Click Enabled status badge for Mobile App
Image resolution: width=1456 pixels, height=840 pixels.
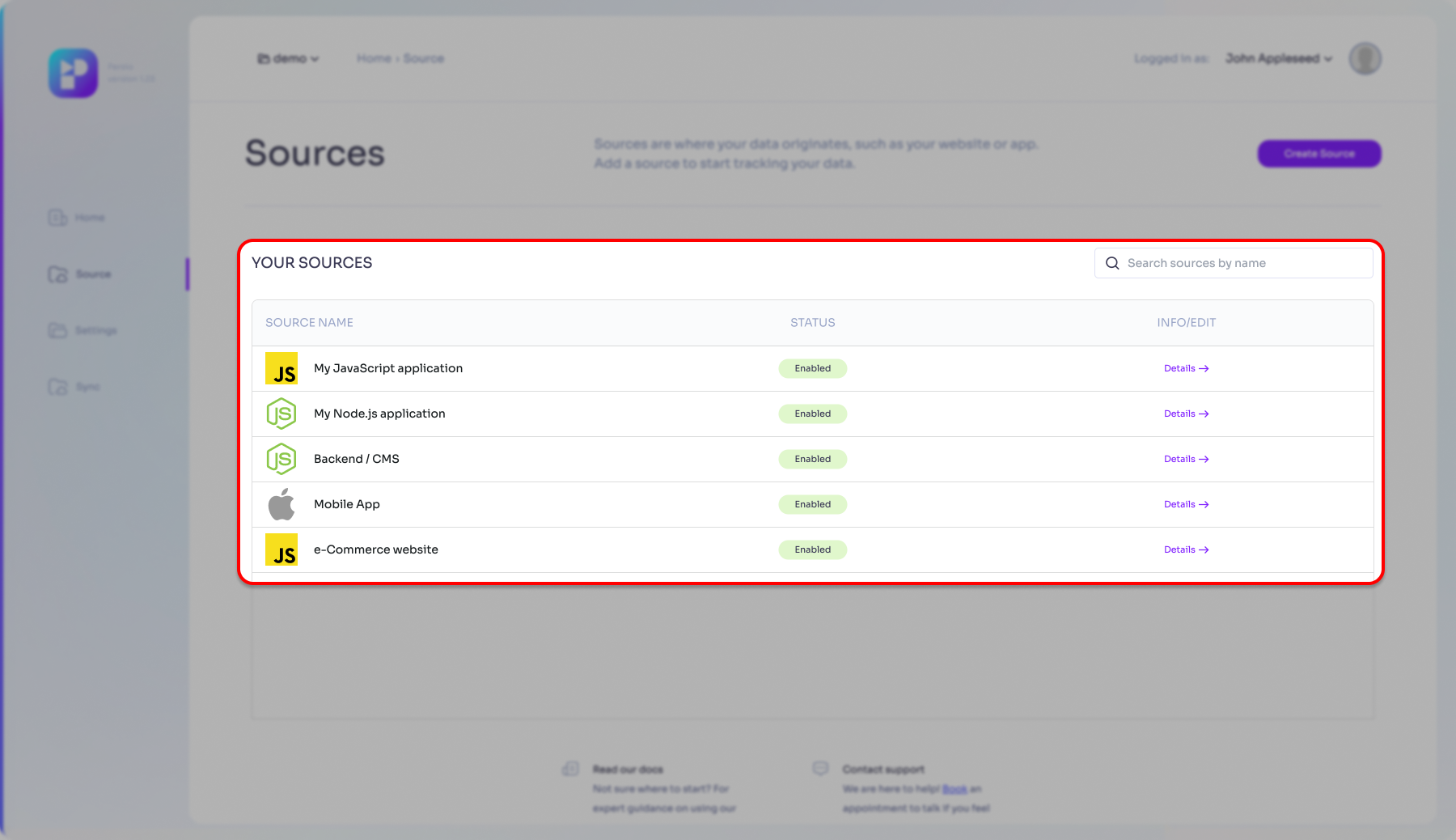pos(812,504)
